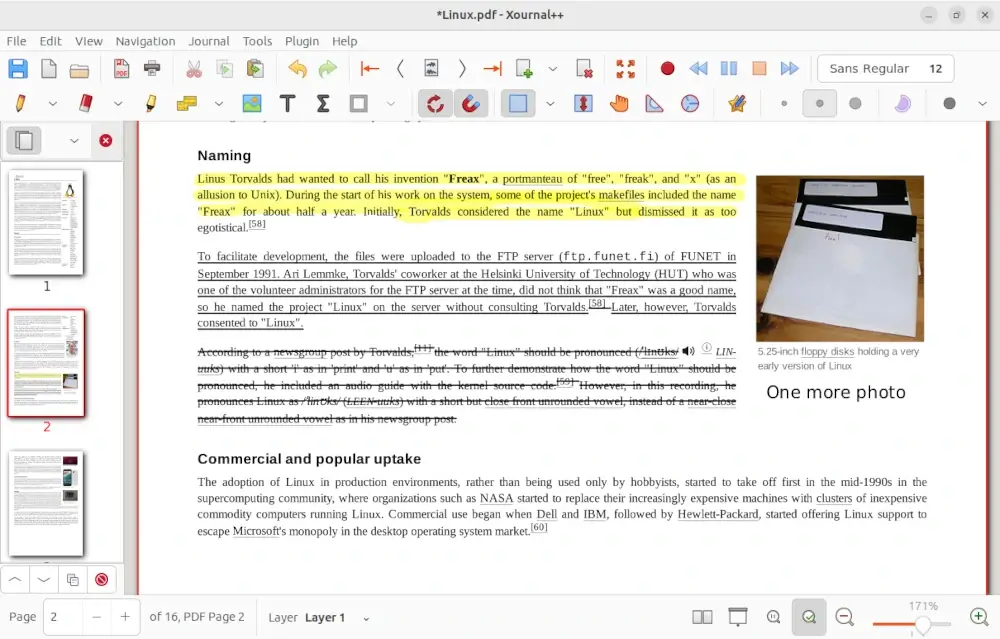Open selection tool dropdown arrow
This screenshot has width=1000, height=639.
[x=550, y=103]
